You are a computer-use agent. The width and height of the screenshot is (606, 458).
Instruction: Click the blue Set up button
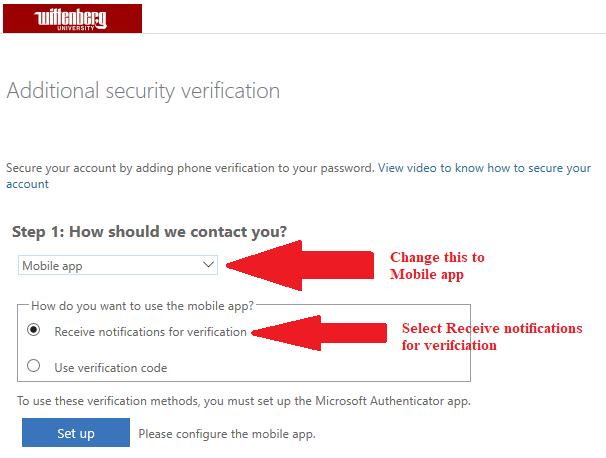(76, 432)
